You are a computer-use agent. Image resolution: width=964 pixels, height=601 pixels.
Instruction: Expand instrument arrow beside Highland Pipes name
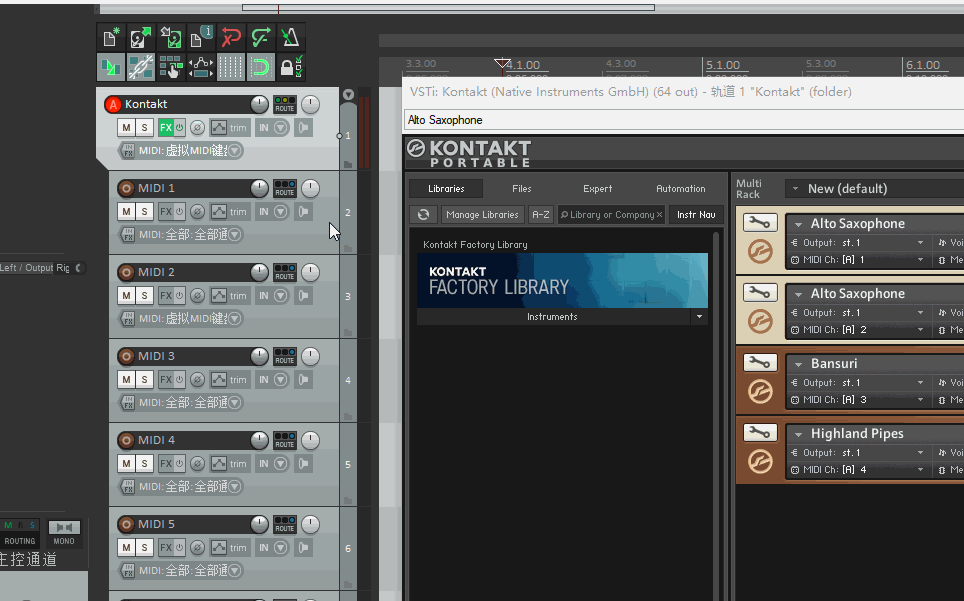tap(798, 434)
